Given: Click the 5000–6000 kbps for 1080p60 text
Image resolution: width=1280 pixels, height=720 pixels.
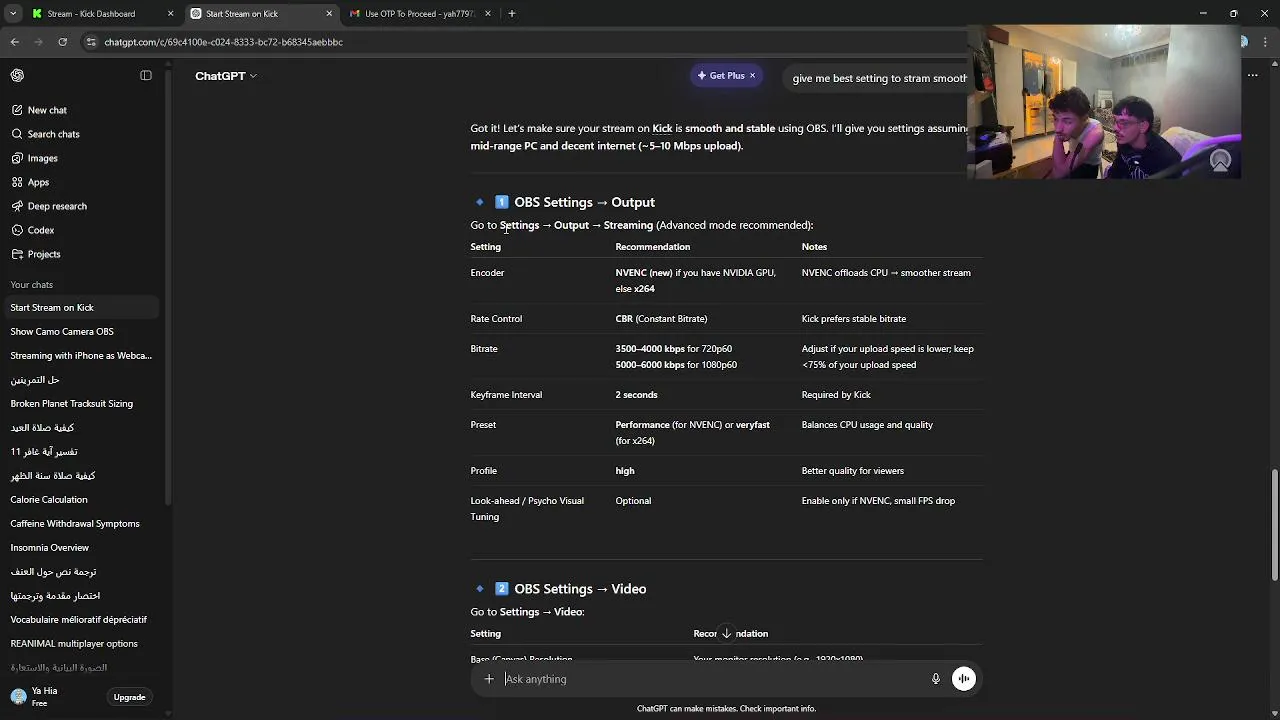Looking at the screenshot, I should [x=676, y=365].
